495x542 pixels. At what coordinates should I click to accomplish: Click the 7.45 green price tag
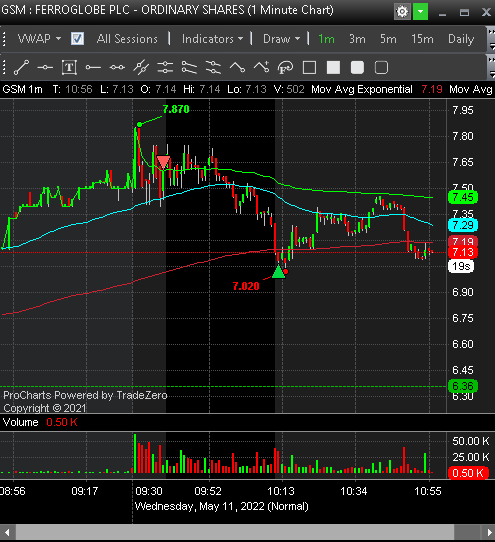pyautogui.click(x=463, y=197)
